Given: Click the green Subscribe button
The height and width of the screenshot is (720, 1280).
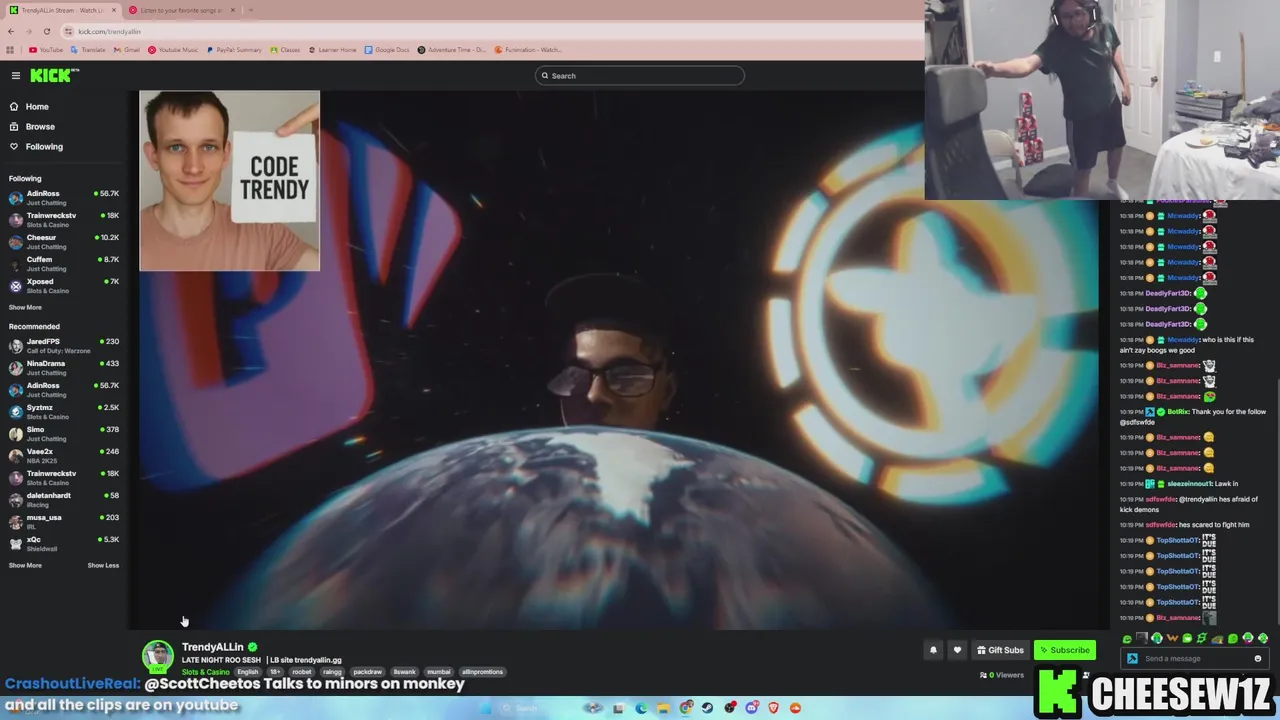Looking at the screenshot, I should (1064, 650).
